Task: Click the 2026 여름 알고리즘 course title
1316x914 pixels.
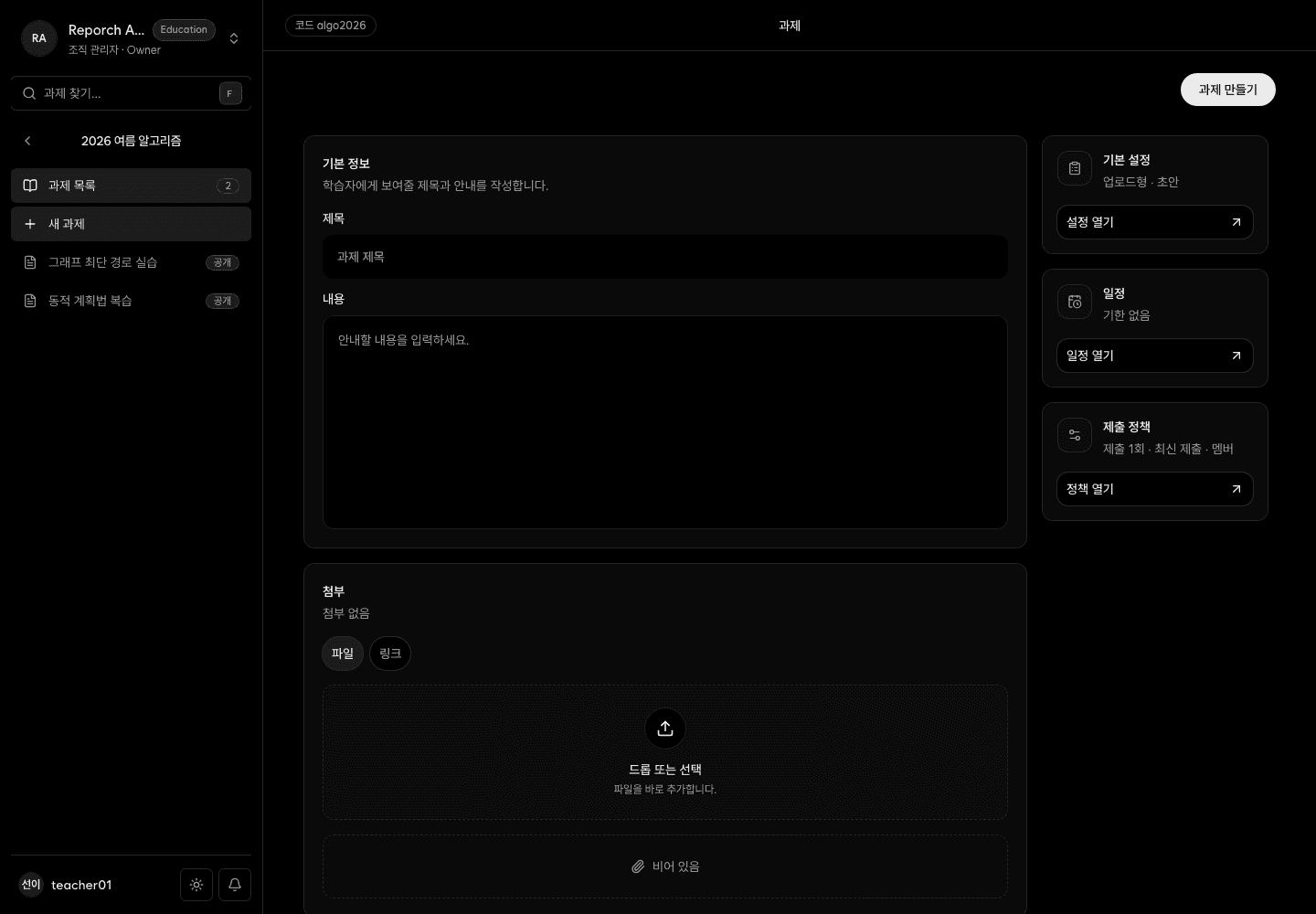Action: (132, 141)
